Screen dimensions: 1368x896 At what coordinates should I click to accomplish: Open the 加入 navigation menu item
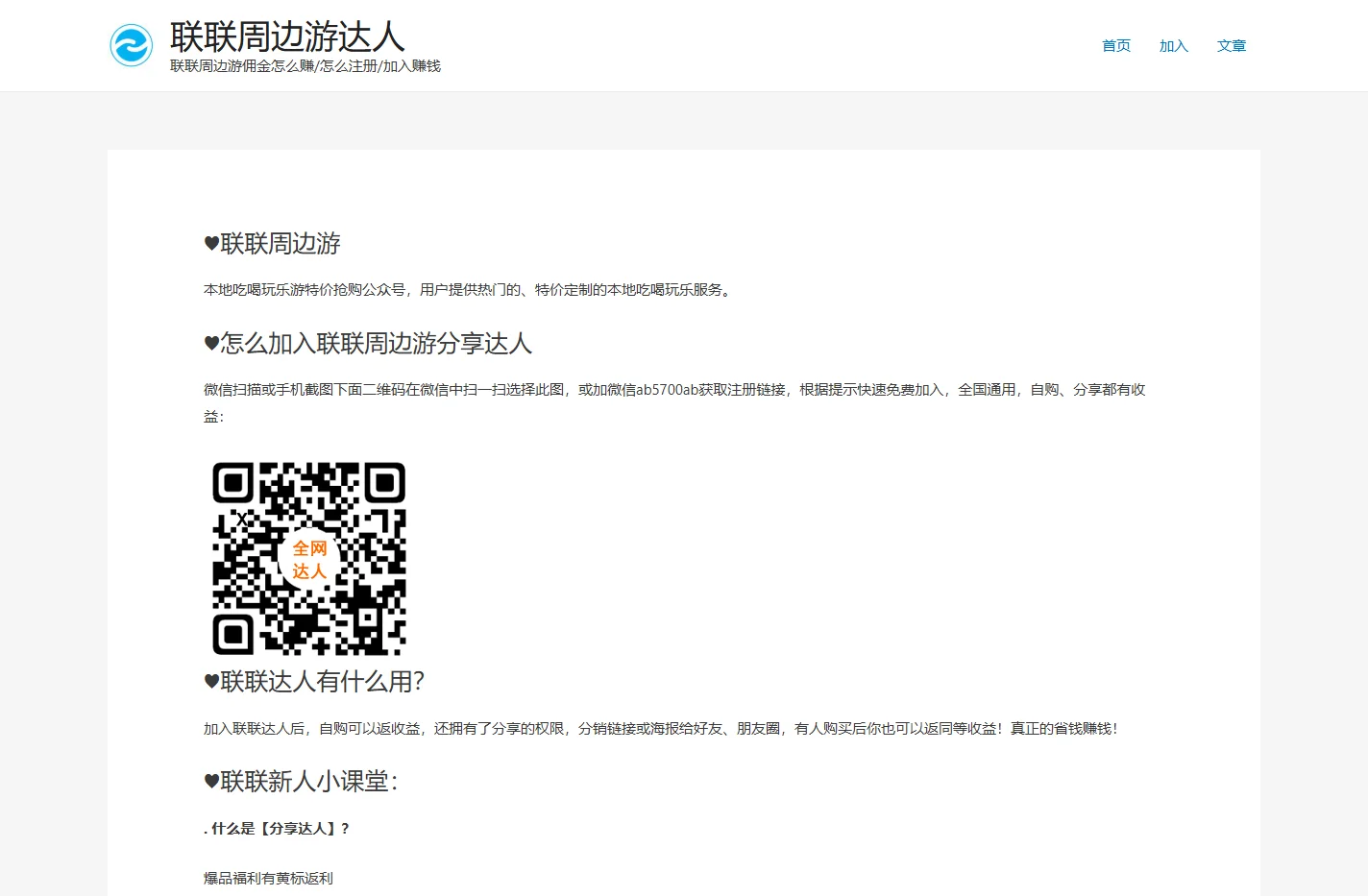(x=1174, y=46)
